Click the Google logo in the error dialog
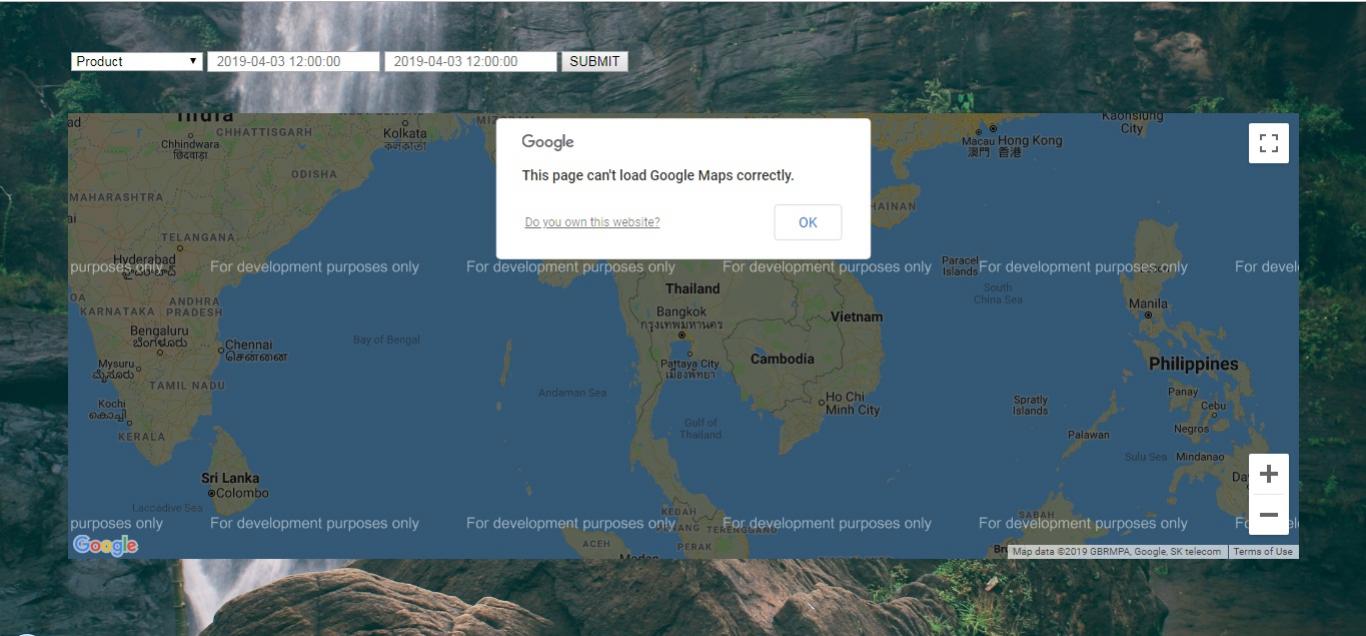The height and width of the screenshot is (636, 1366). 548,142
